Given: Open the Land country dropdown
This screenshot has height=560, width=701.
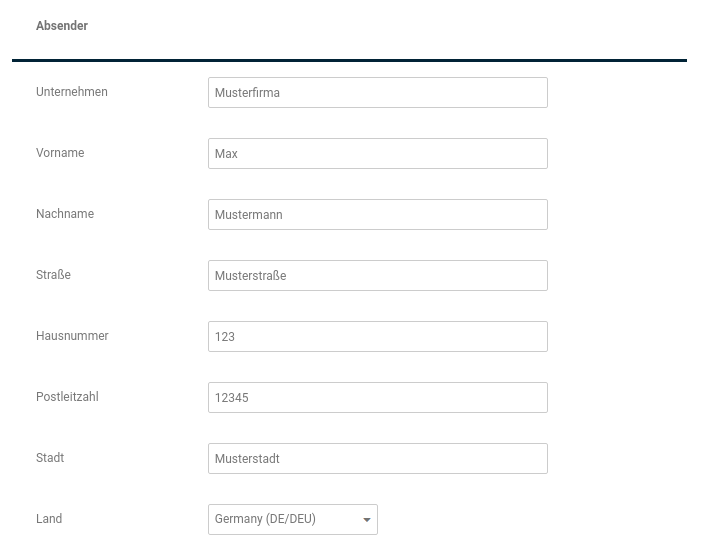Looking at the screenshot, I should tap(285, 519).
